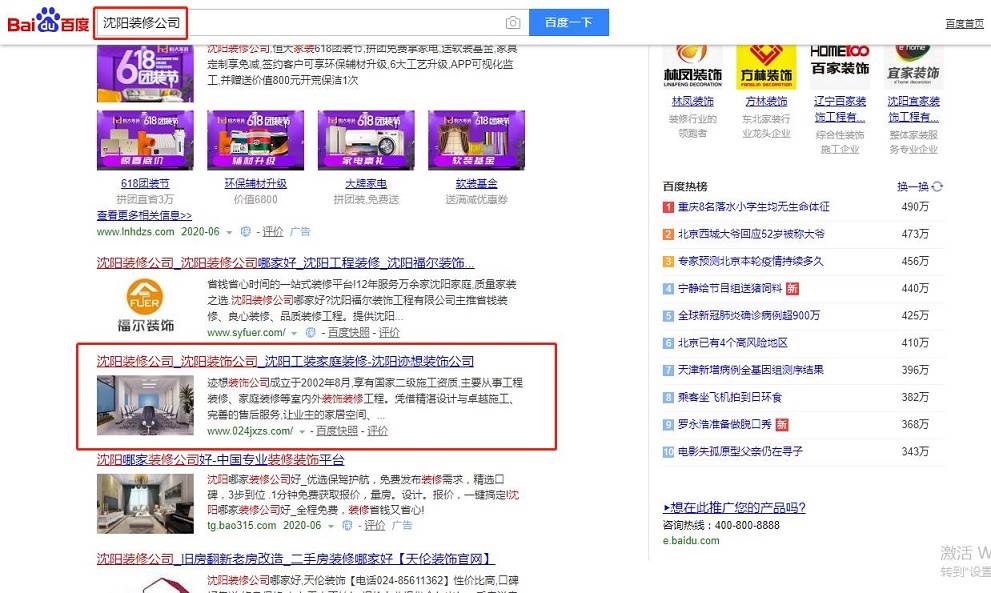Image resolution: width=991 pixels, height=593 pixels.
Task: Expand dropdown arrow next to tg.bao315.com
Action: click(331, 526)
